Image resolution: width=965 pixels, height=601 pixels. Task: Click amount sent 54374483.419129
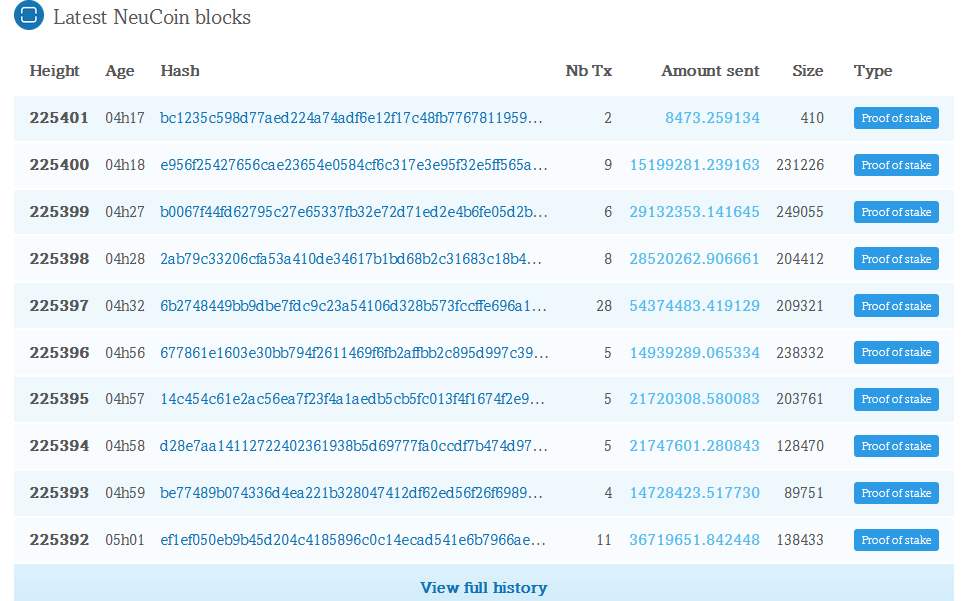(694, 306)
